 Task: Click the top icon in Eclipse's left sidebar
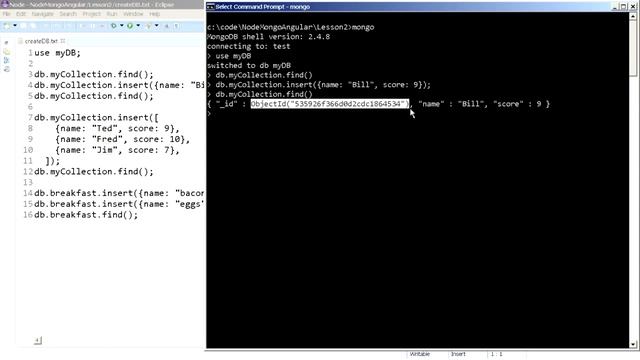tap(6, 43)
